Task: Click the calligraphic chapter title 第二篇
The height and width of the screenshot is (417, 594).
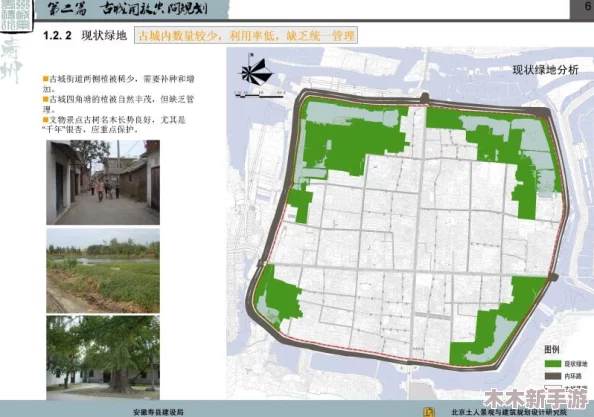Action: (67, 8)
